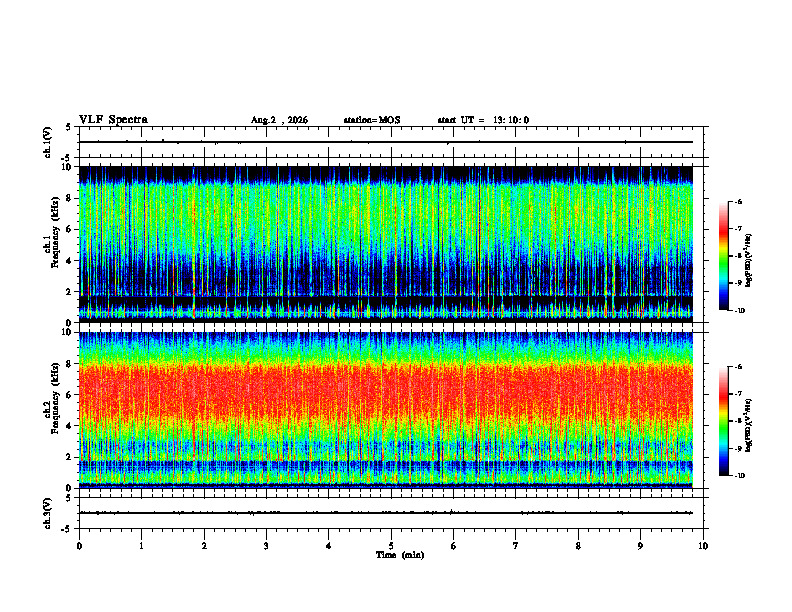This screenshot has height=612, width=792.
Task: Click the ch.1 color scale bar
Action: point(723,256)
